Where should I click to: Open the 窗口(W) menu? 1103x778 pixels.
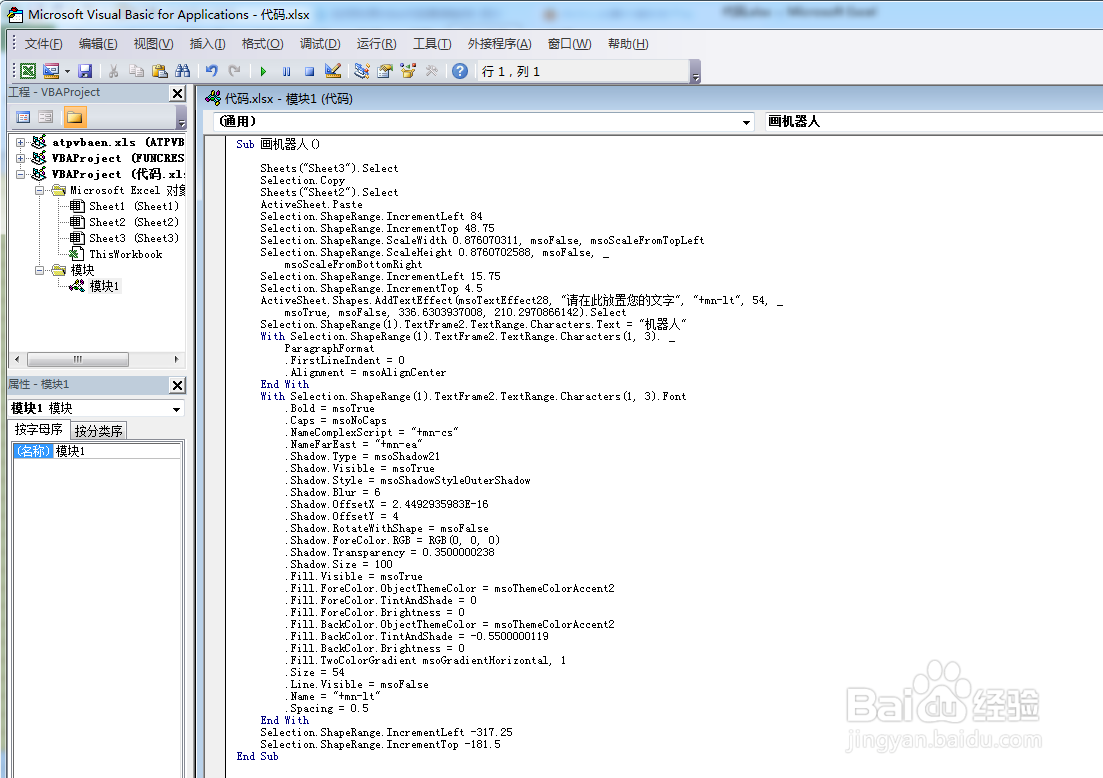(x=569, y=44)
